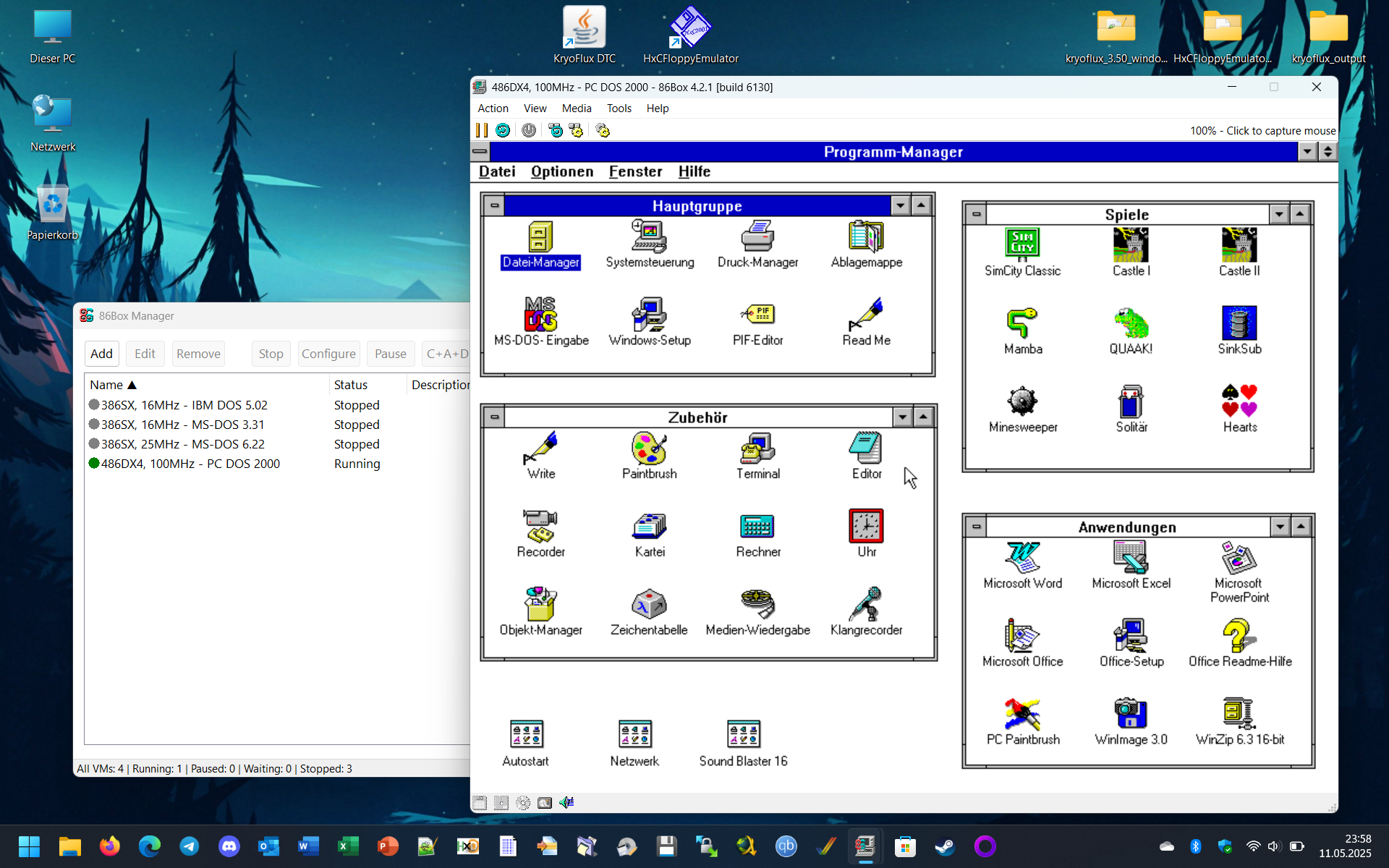
Task: Open Datei-Manager in Hauptgruppe
Action: [540, 245]
